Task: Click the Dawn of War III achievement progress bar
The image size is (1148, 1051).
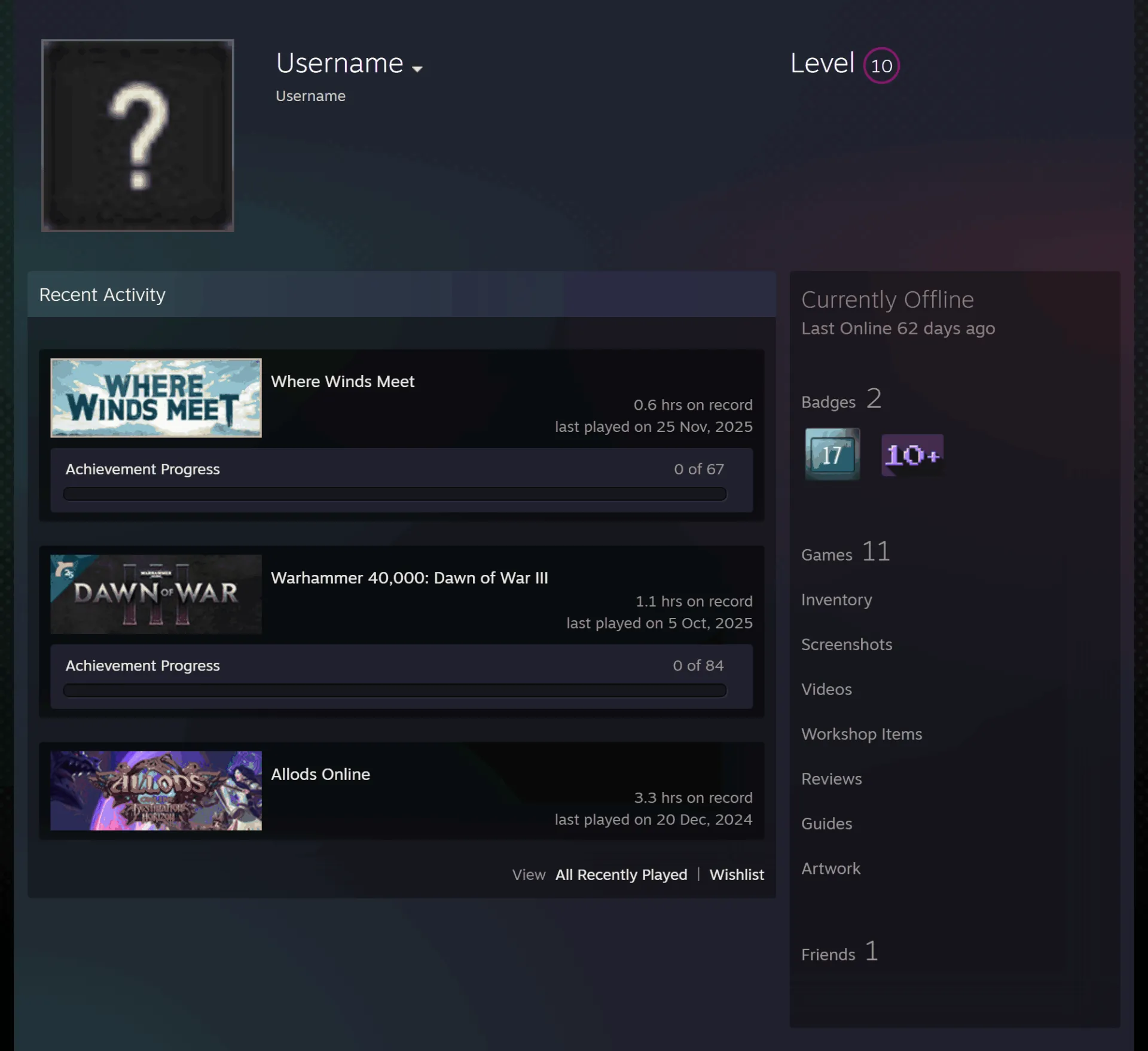Action: [x=395, y=690]
